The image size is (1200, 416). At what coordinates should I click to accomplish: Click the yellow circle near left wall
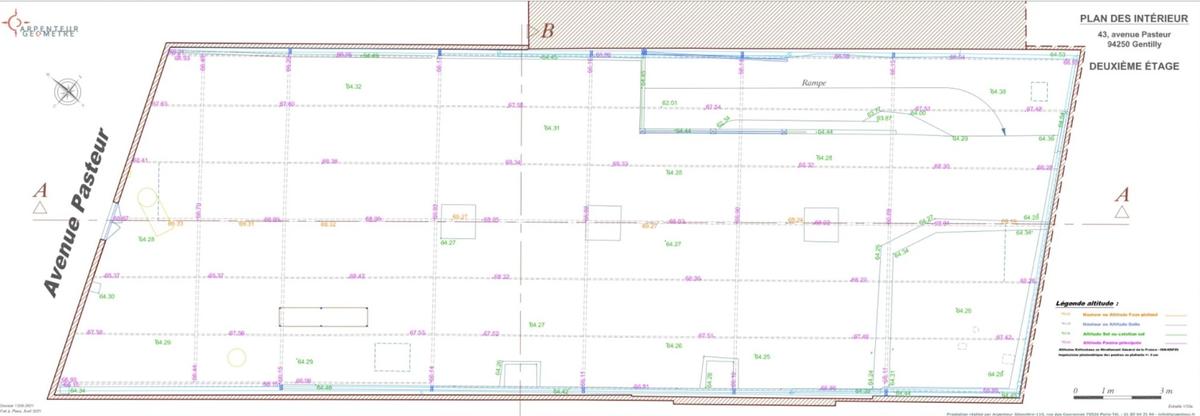148,198
